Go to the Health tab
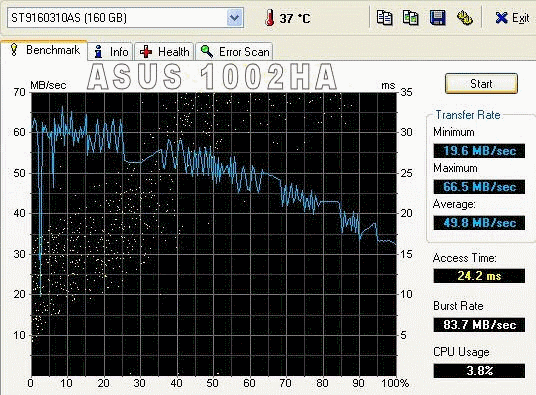Viewport: 536px width, 395px height. [164, 52]
